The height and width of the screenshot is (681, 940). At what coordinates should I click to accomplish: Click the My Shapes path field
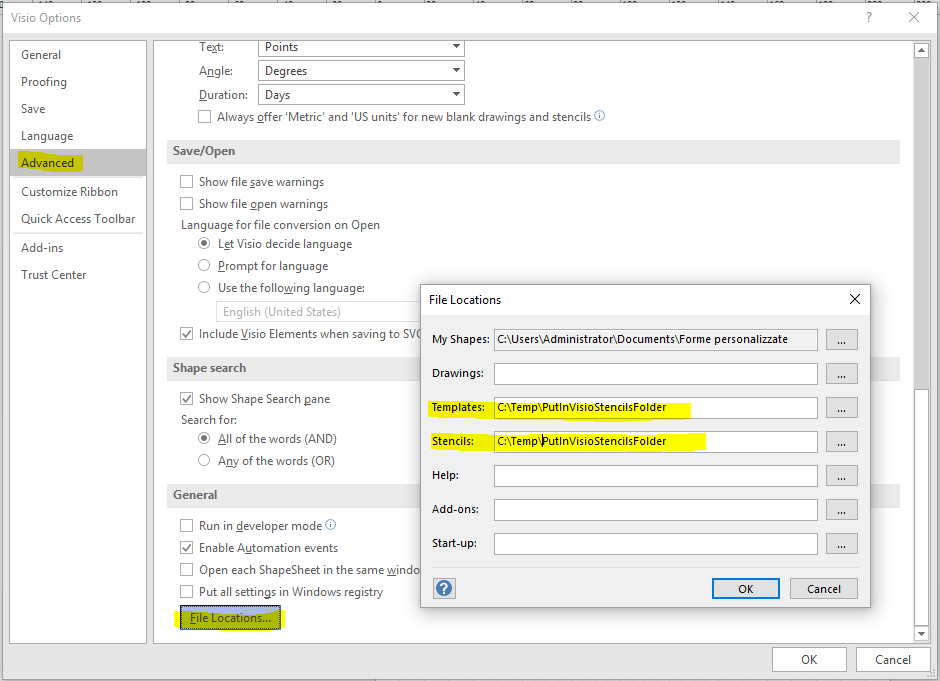656,339
